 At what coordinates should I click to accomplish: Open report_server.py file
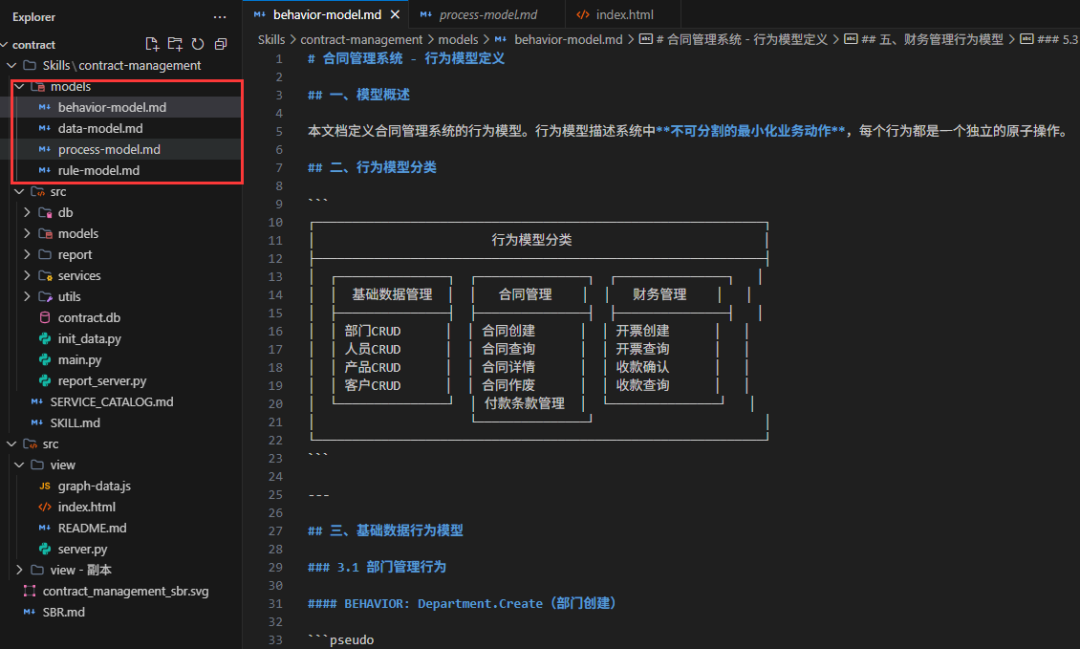pyautogui.click(x=102, y=381)
